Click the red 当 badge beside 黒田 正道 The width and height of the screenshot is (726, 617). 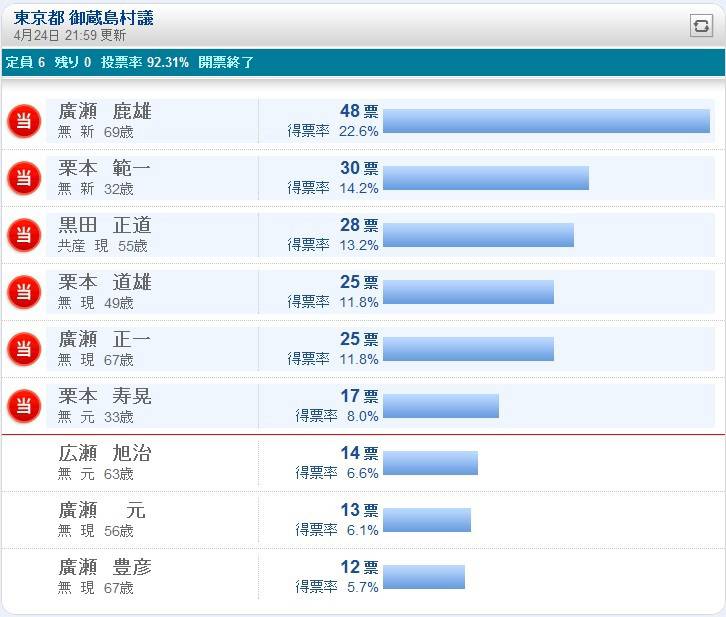(x=23, y=235)
